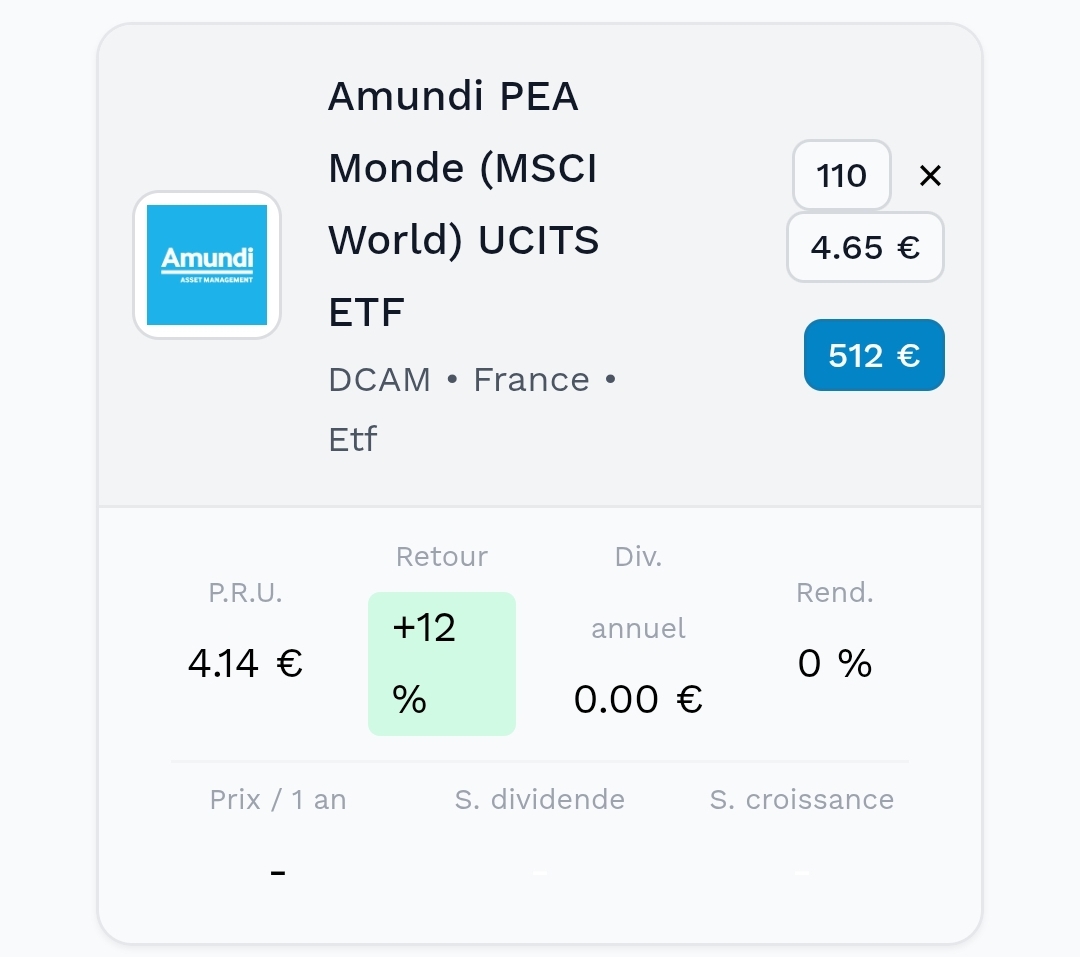The height and width of the screenshot is (957, 1080).
Task: Click the Amundi Asset Management logo
Action: point(207,265)
